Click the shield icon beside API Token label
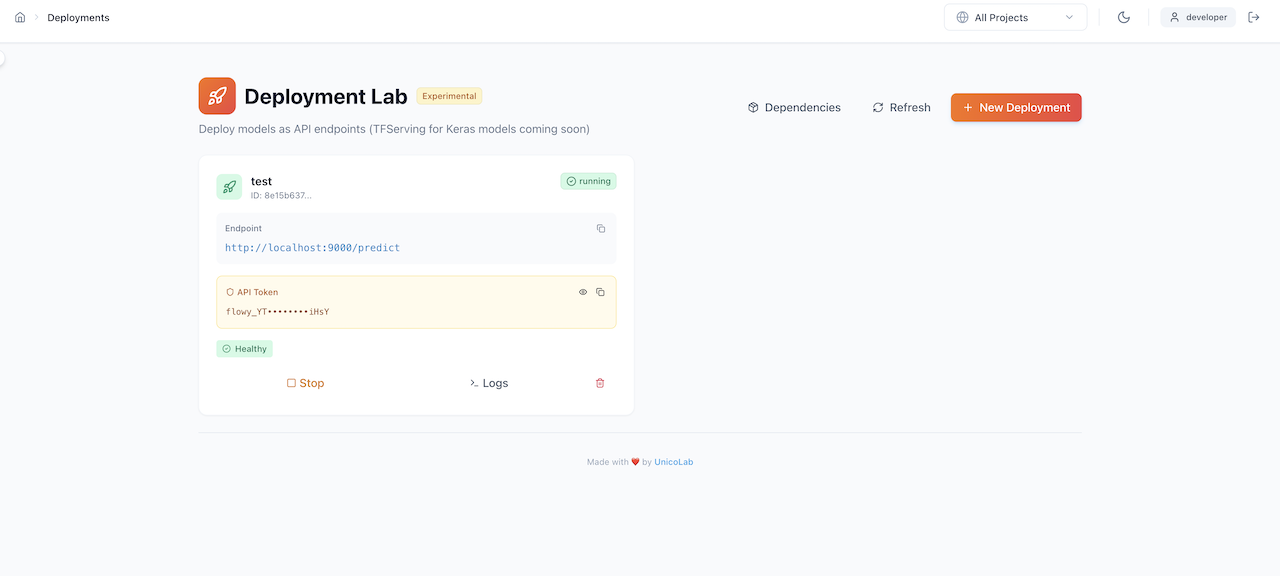This screenshot has height=576, width=1280. click(x=228, y=291)
